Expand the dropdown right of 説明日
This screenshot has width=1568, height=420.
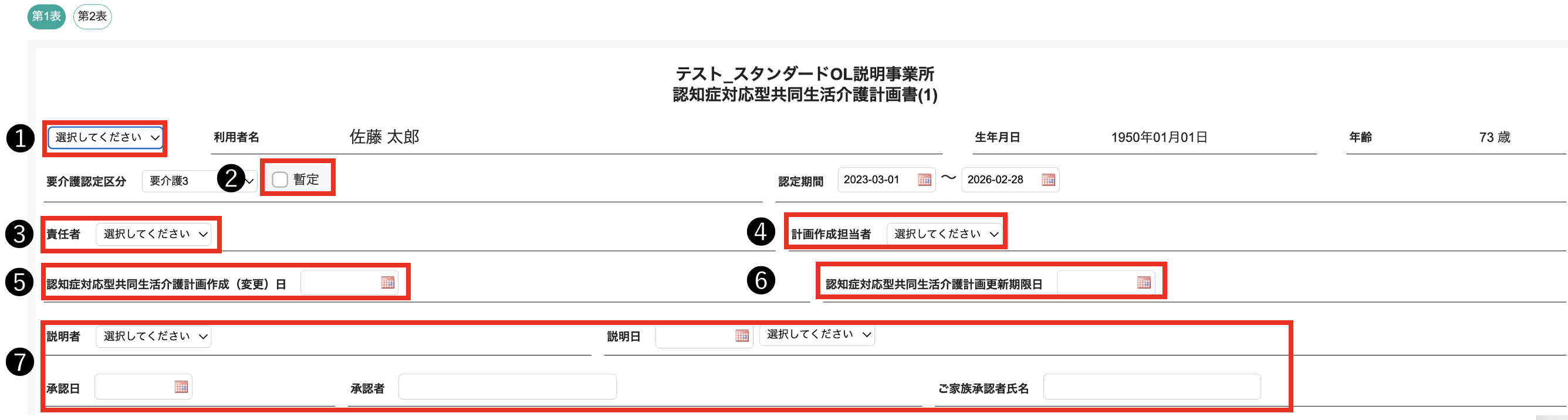click(x=817, y=334)
